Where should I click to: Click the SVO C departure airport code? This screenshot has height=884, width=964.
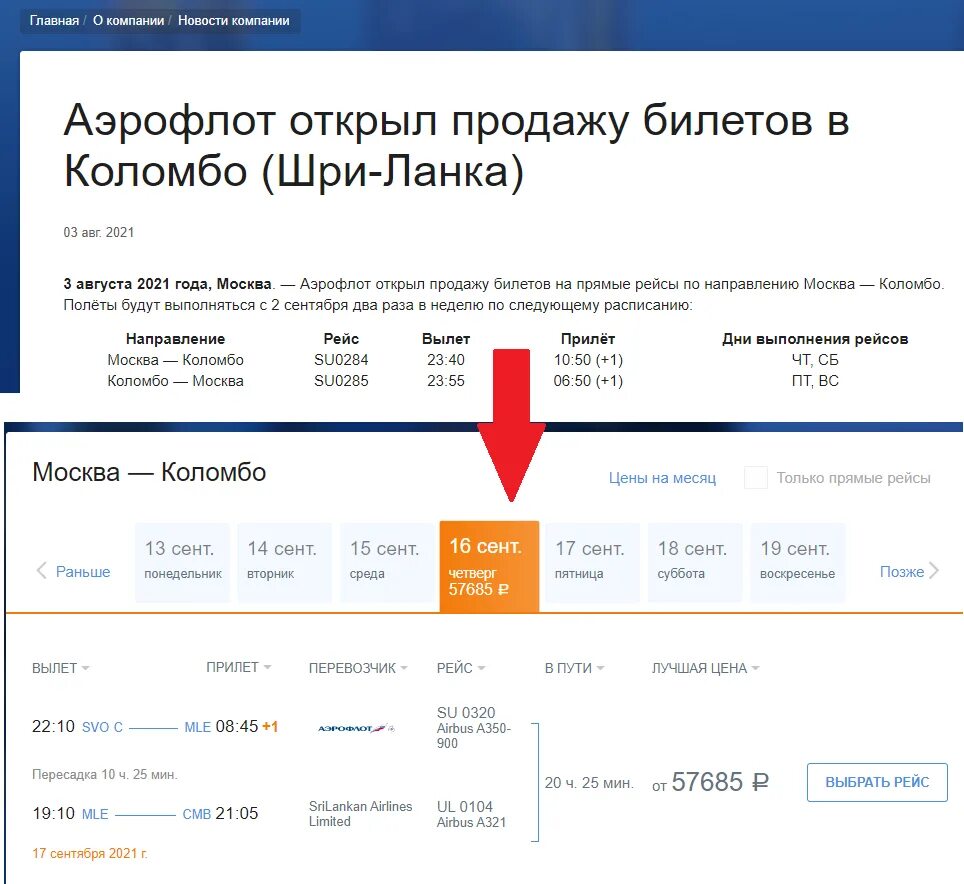[x=102, y=727]
